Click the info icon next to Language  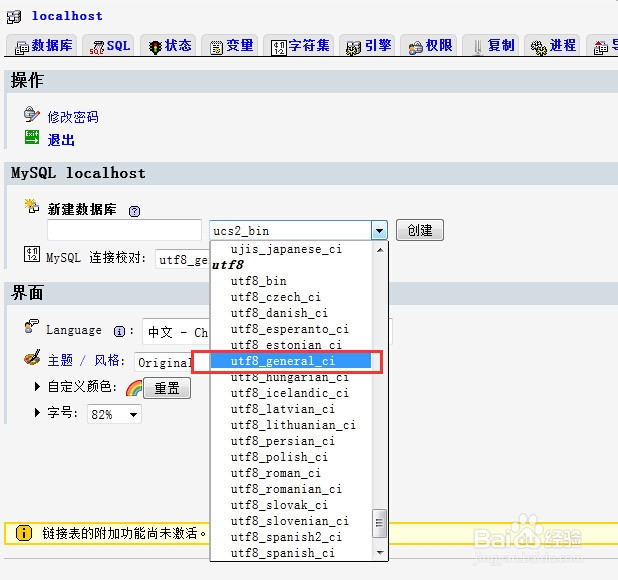(x=119, y=331)
